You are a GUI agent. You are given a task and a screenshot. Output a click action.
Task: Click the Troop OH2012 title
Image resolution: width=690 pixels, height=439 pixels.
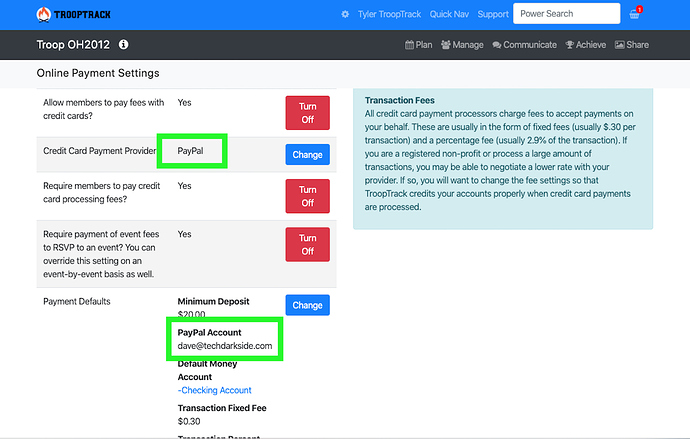click(73, 44)
